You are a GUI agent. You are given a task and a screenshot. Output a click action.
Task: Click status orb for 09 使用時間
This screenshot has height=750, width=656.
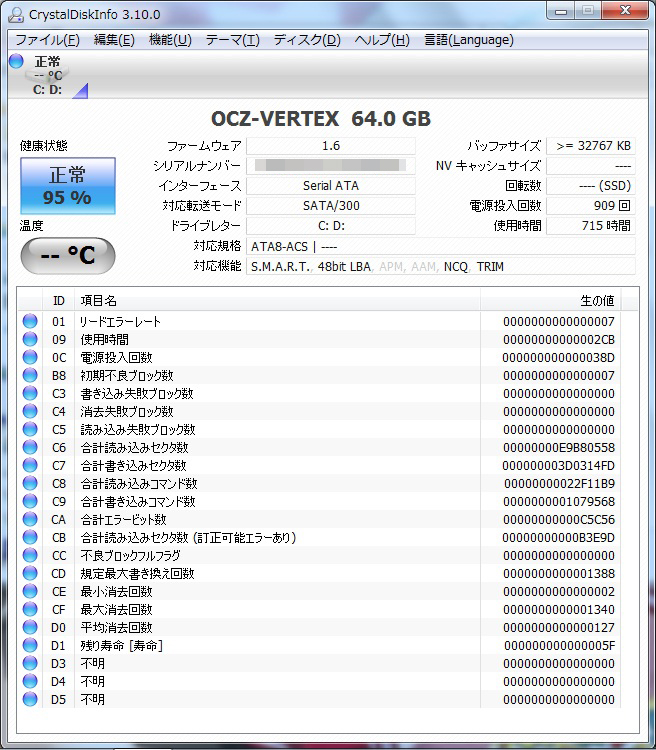(x=30, y=339)
